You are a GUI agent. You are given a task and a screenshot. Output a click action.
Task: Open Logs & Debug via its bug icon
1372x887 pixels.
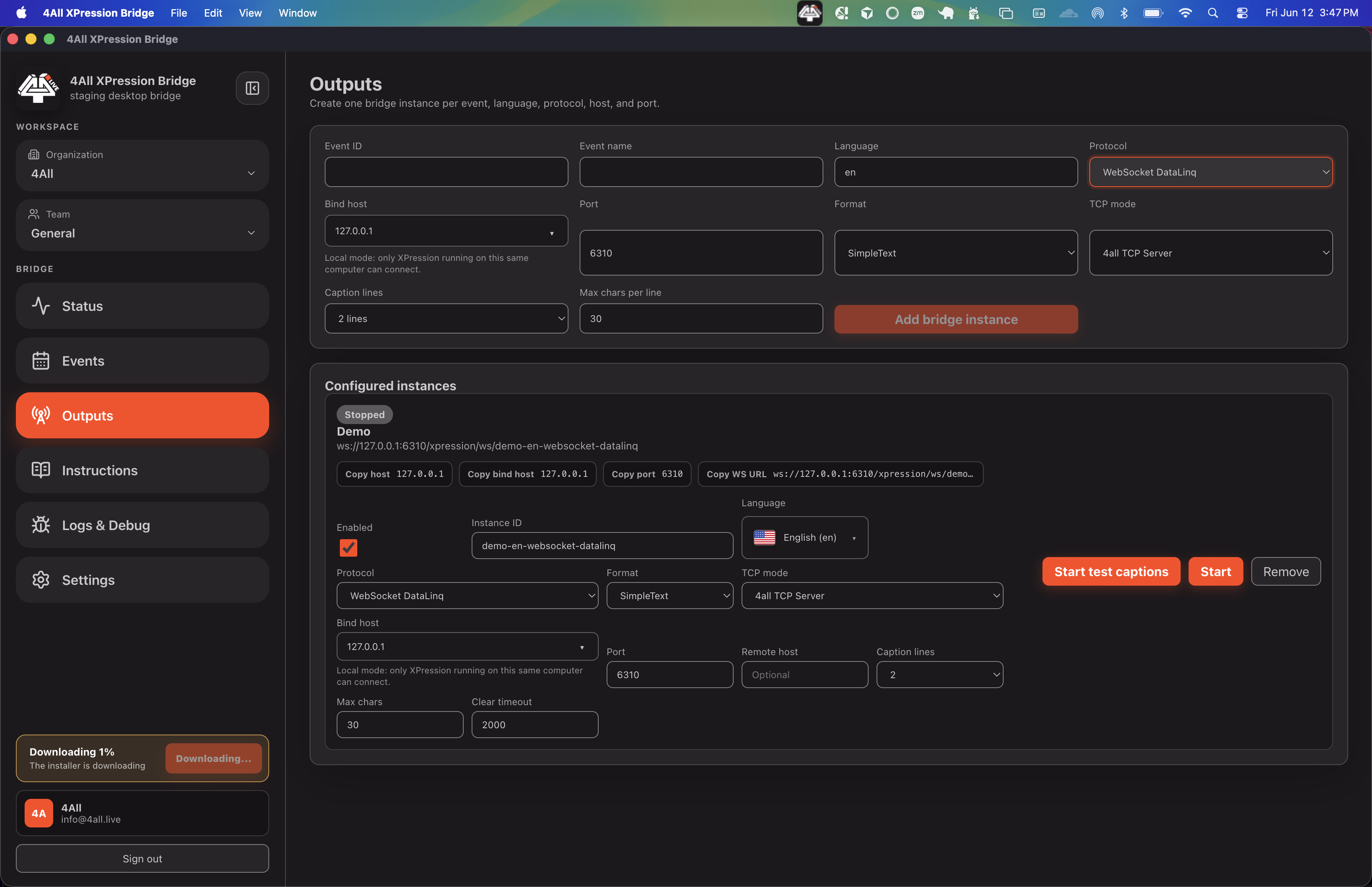coord(41,525)
